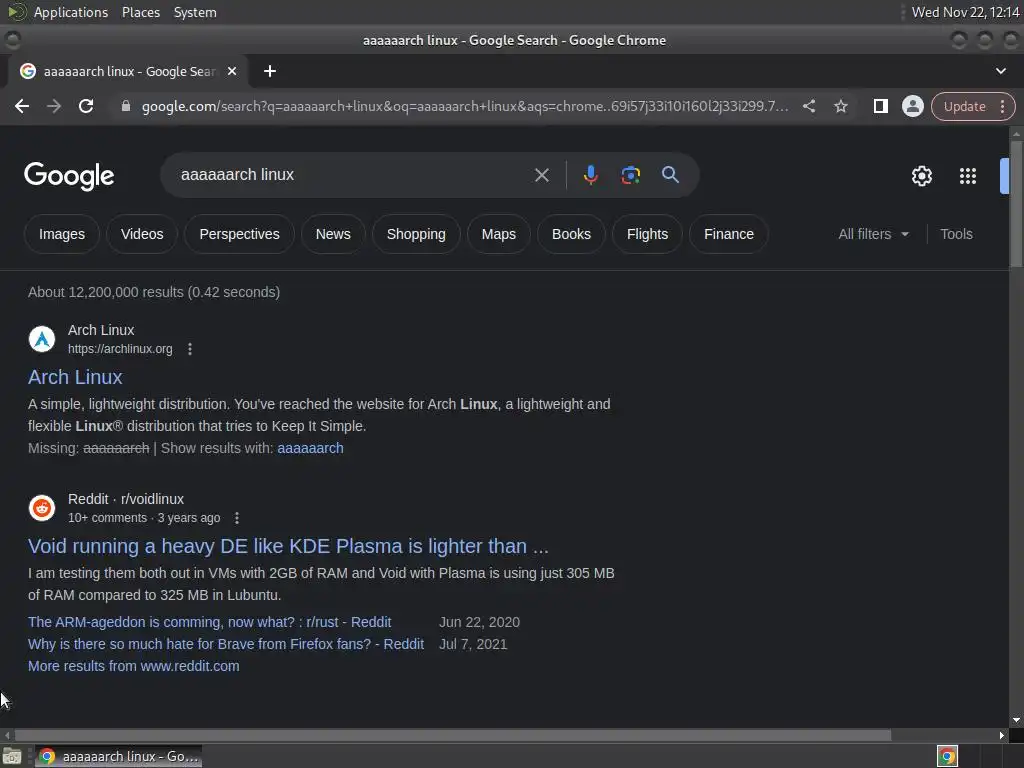1024x768 pixels.
Task: Click the https://archlinux.org URL text
Action: pos(120,349)
